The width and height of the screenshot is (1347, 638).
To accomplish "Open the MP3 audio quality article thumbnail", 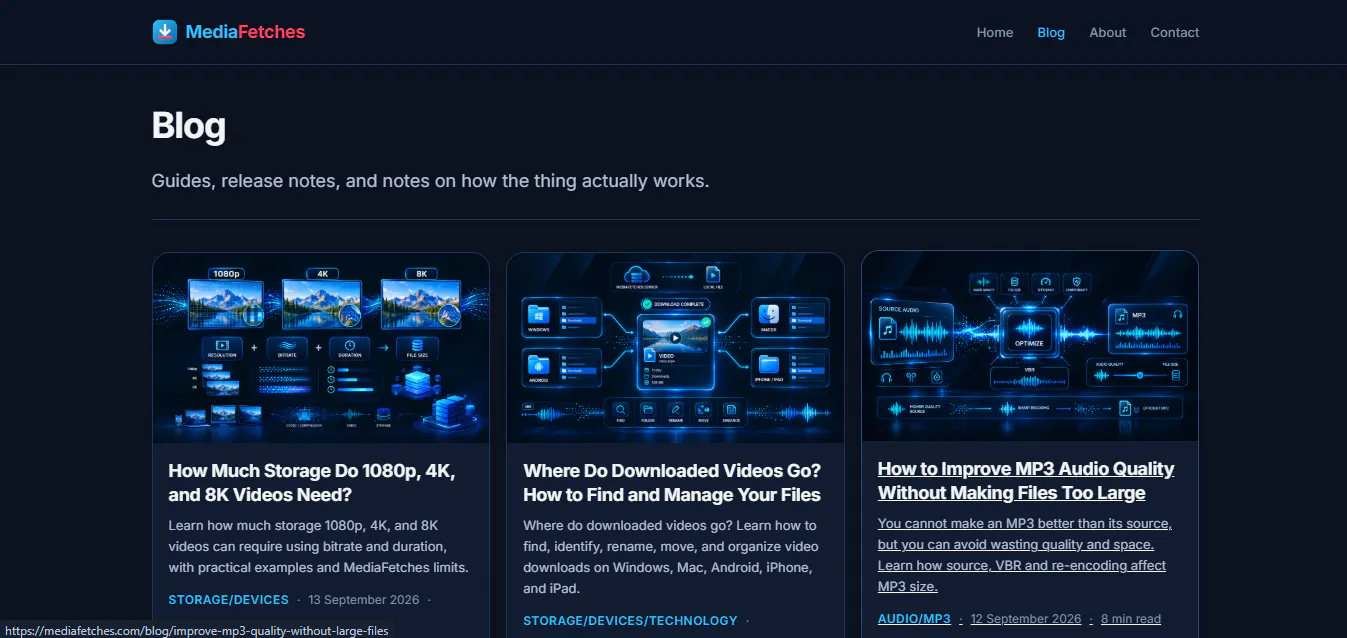I will (x=1030, y=346).
